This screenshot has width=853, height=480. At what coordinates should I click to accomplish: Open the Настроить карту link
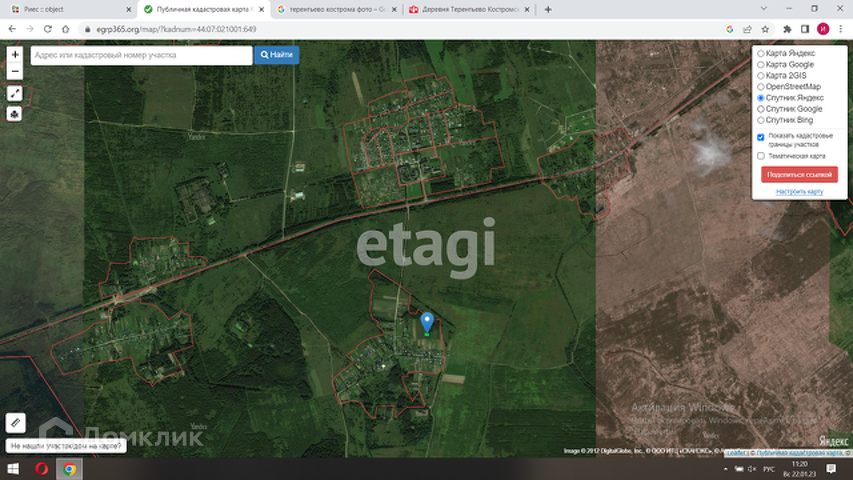[x=799, y=192]
